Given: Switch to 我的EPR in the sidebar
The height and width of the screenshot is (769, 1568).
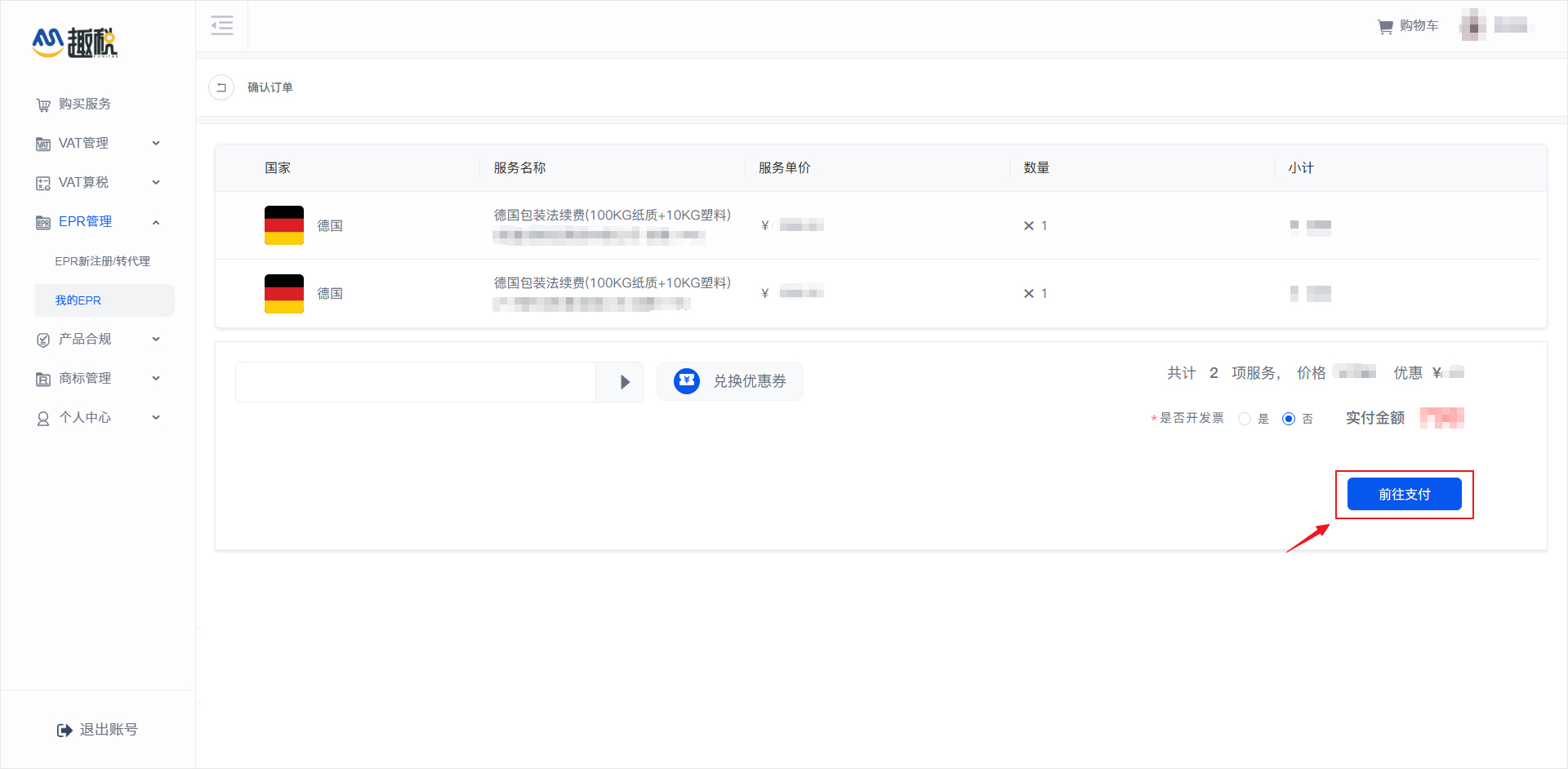Looking at the screenshot, I should (x=78, y=300).
